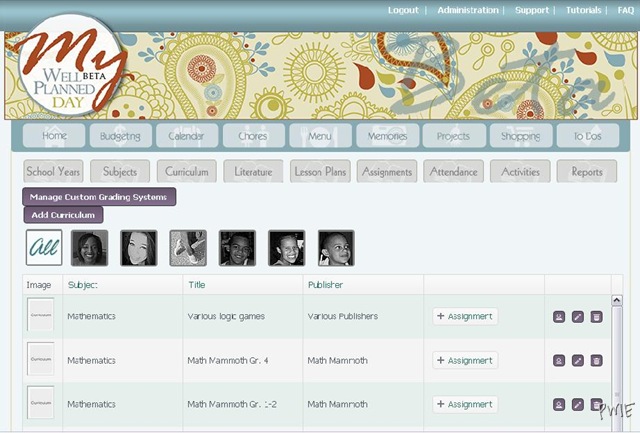Select the fourth student photo thumbnail

[238, 248]
